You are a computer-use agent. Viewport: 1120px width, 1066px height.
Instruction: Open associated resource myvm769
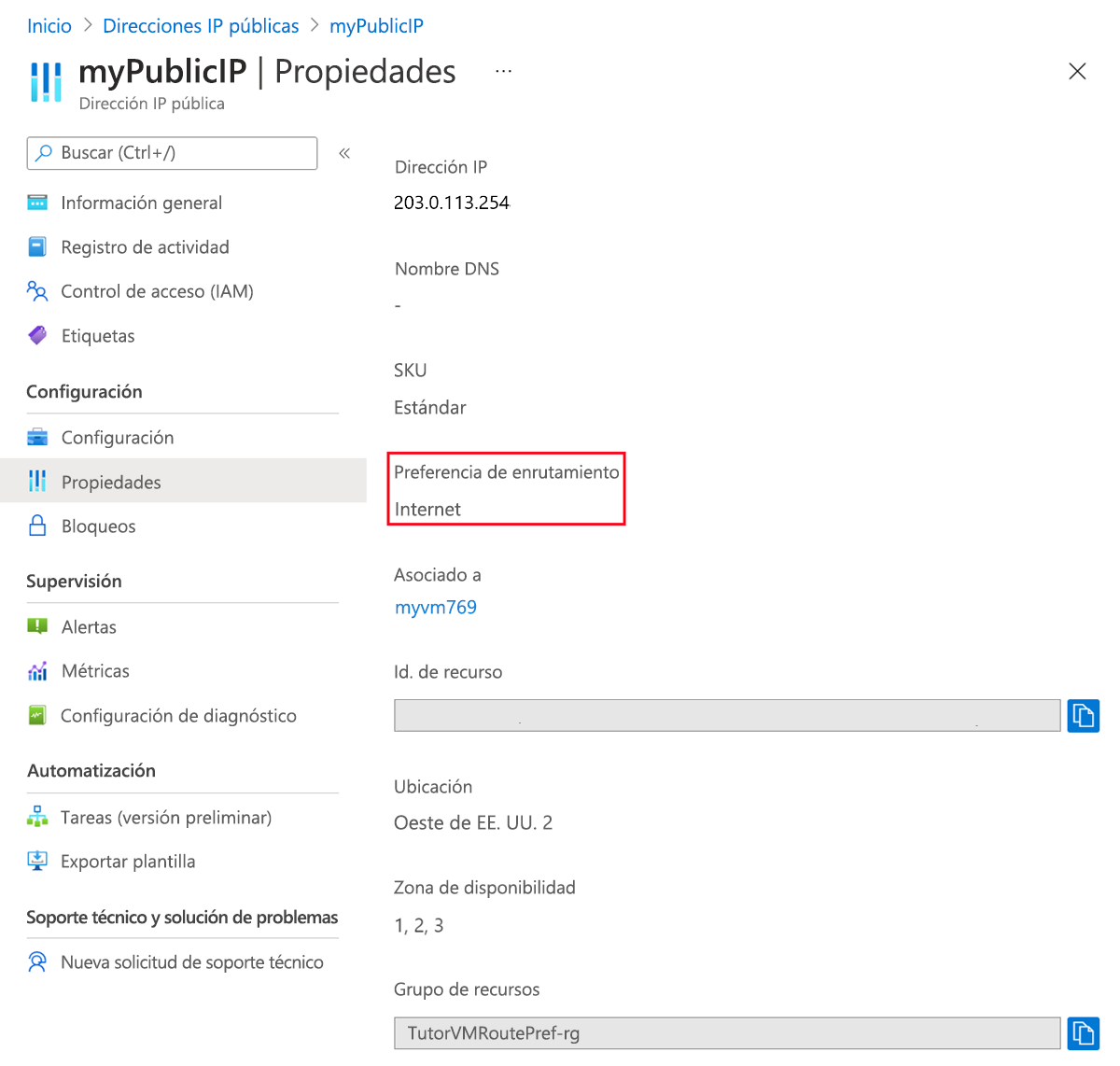pyautogui.click(x=436, y=607)
